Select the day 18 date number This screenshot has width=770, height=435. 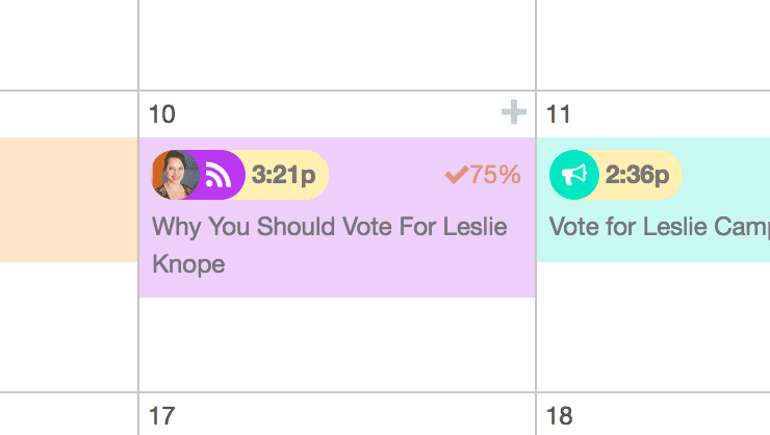tap(559, 416)
